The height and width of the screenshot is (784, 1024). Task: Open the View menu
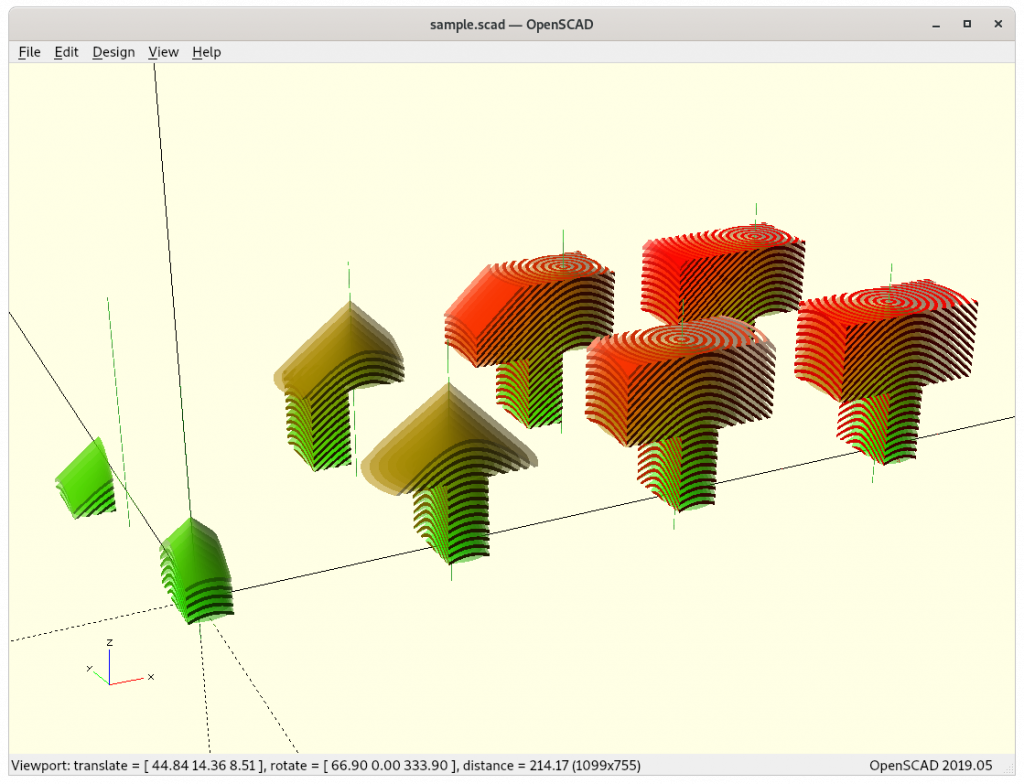[x=163, y=52]
